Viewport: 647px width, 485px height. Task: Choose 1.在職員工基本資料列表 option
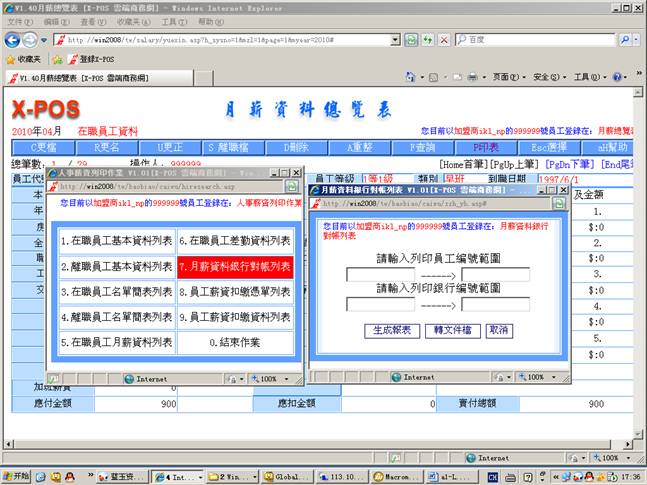click(115, 241)
